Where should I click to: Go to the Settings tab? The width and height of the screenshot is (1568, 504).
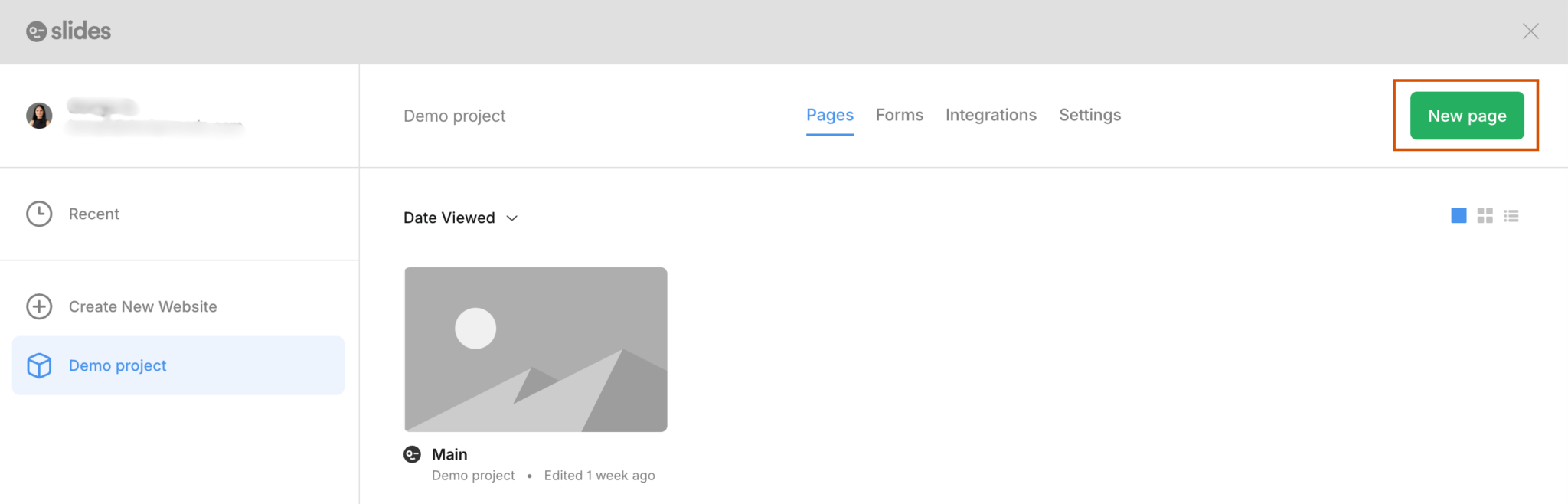[1089, 115]
